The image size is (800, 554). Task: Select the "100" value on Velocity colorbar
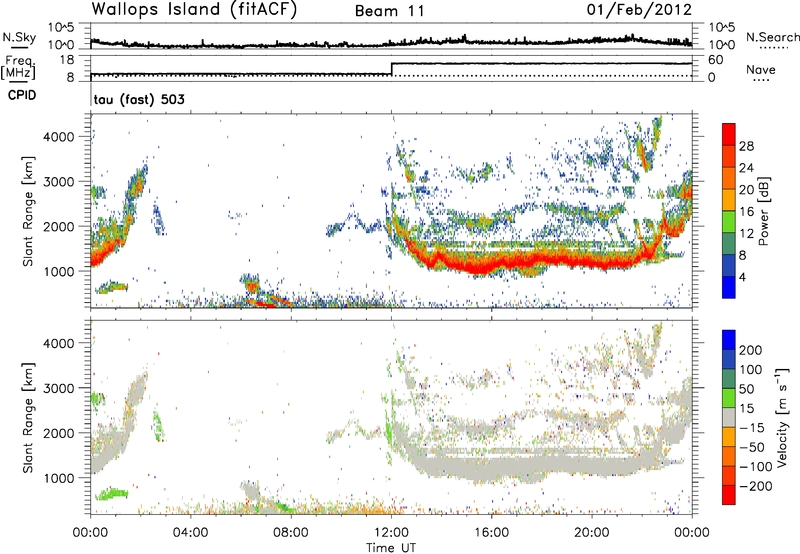click(751, 370)
